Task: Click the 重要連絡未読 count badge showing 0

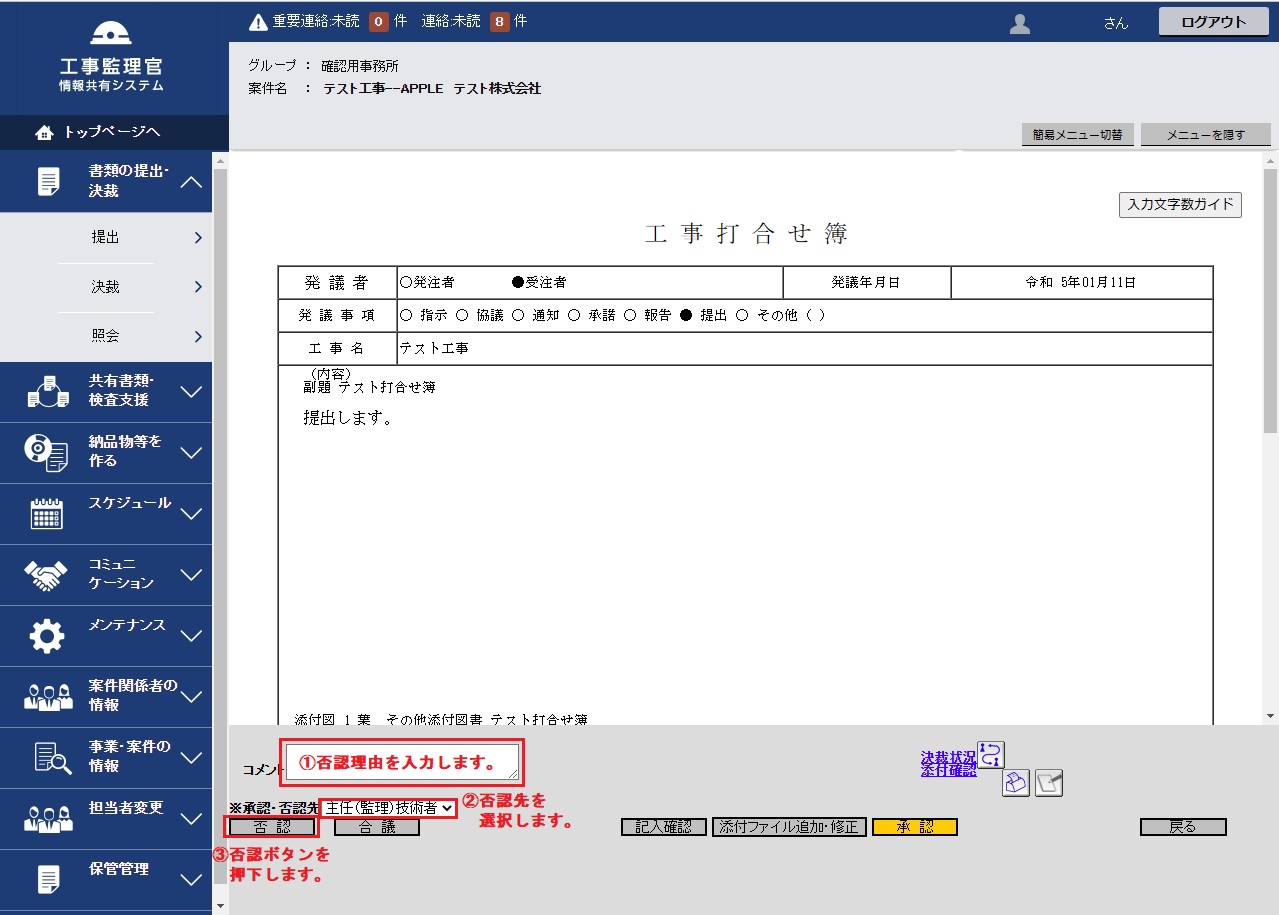Action: tap(379, 21)
